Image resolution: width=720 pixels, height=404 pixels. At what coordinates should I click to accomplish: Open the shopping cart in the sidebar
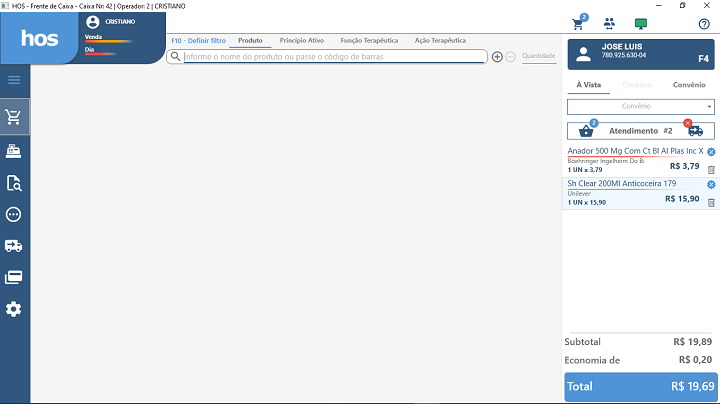pyautogui.click(x=14, y=117)
